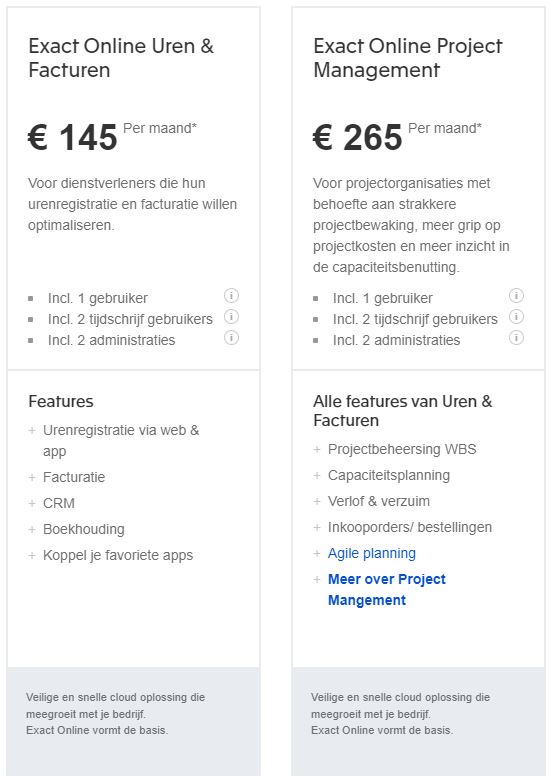This screenshot has width=552, height=782.
Task: Expand the CRM feature item
Action: (52, 503)
